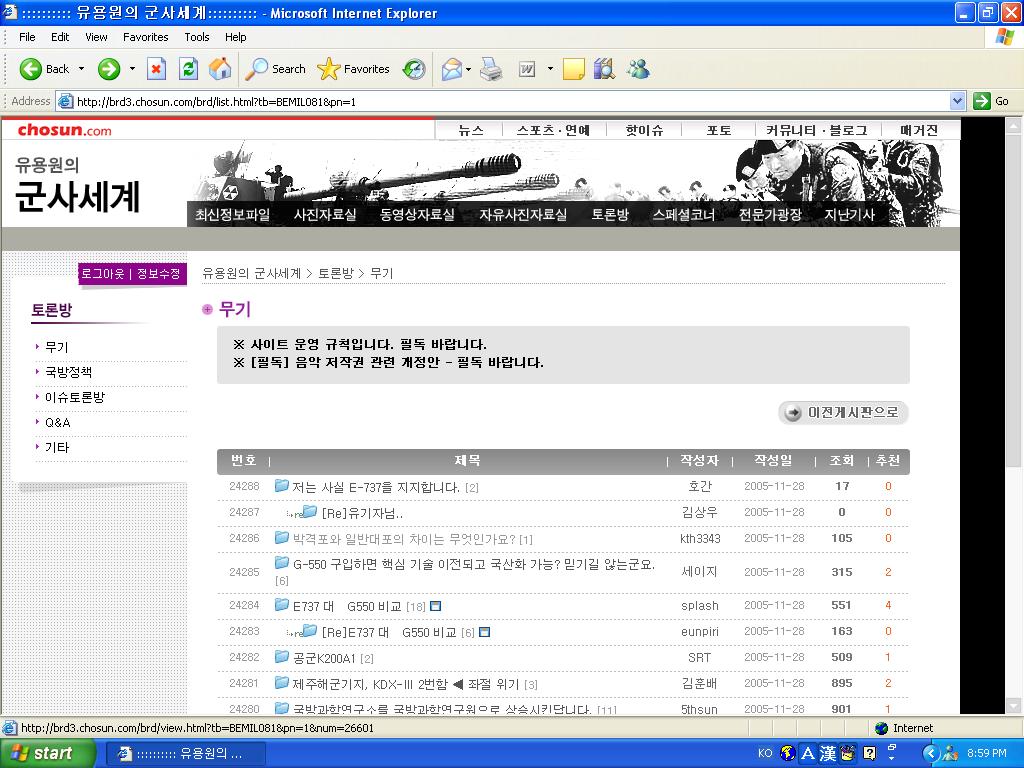Image resolution: width=1024 pixels, height=768 pixels.
Task: Click the MSN Messenger toolbar icon
Action: (x=637, y=69)
